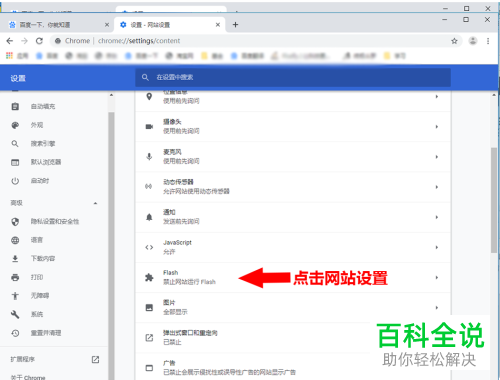
Task: Click the 语言 globe icon
Action: tap(15, 240)
